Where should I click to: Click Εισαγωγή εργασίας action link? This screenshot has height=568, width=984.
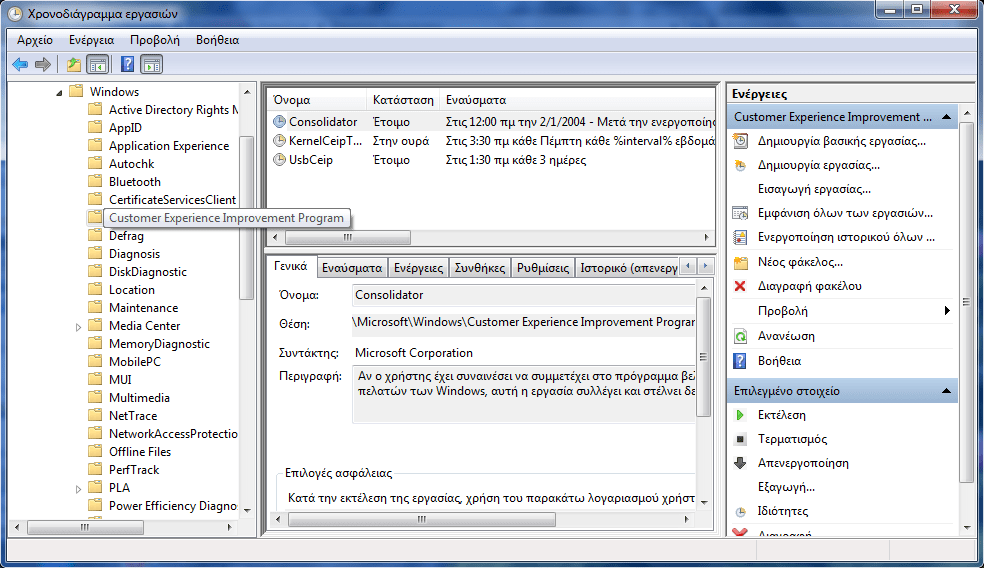coord(800,189)
